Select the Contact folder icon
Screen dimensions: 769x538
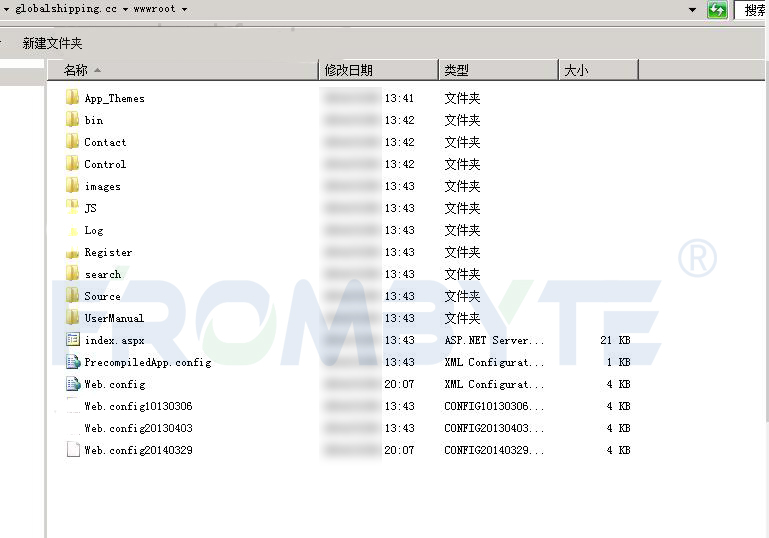pos(73,141)
